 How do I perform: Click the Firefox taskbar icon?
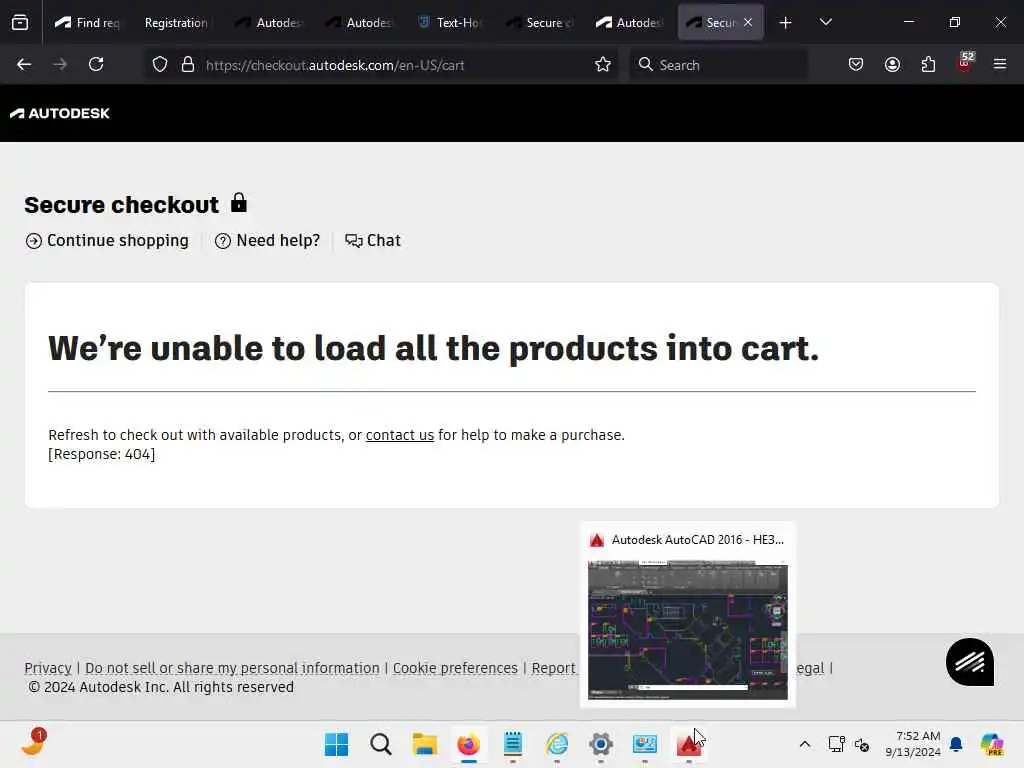(468, 744)
